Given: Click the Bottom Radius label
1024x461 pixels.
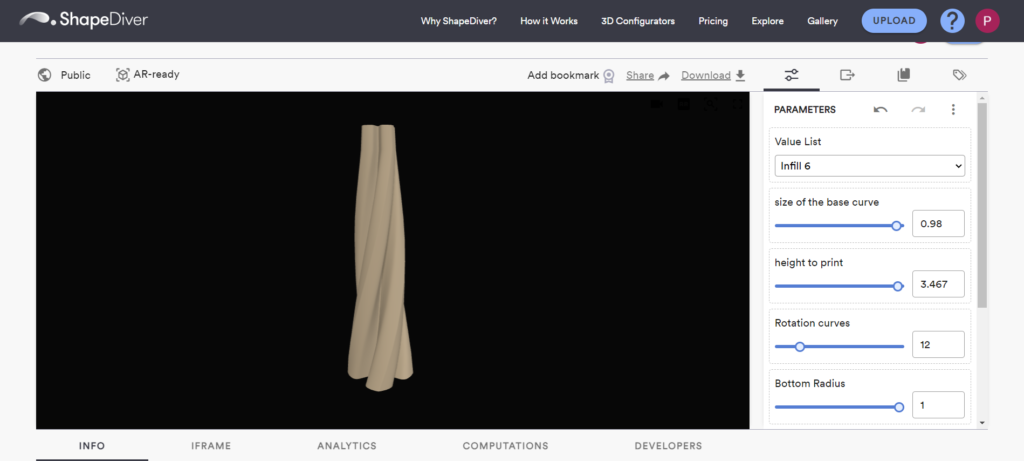Looking at the screenshot, I should [810, 383].
